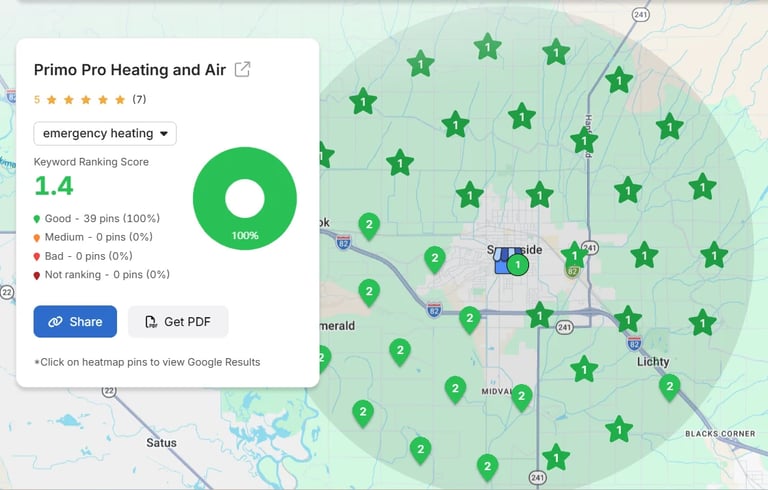The width and height of the screenshot is (768, 490).
Task: Click the 1.4 ranking score value
Action: click(54, 186)
